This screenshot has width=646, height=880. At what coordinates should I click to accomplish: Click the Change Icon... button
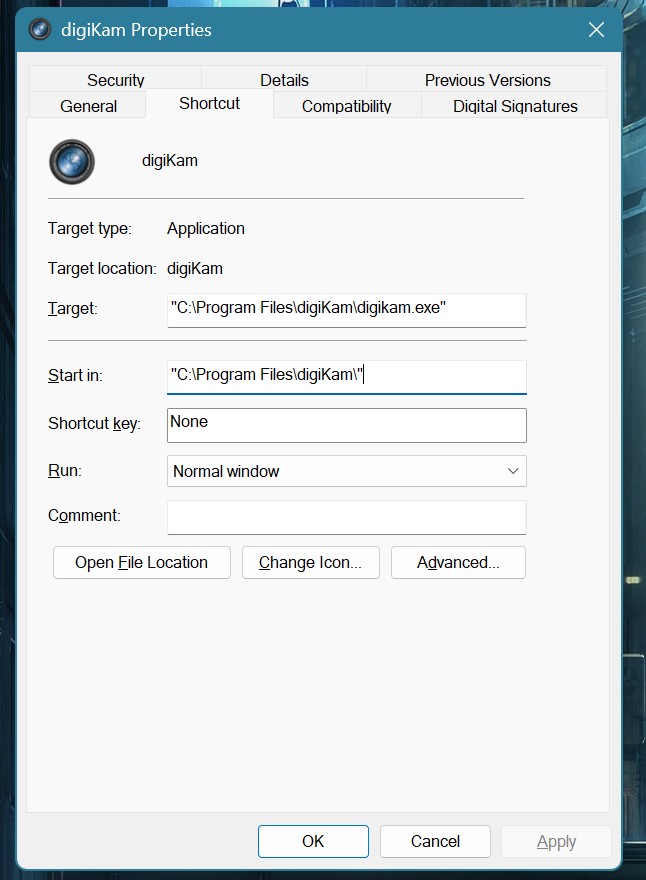[310, 562]
